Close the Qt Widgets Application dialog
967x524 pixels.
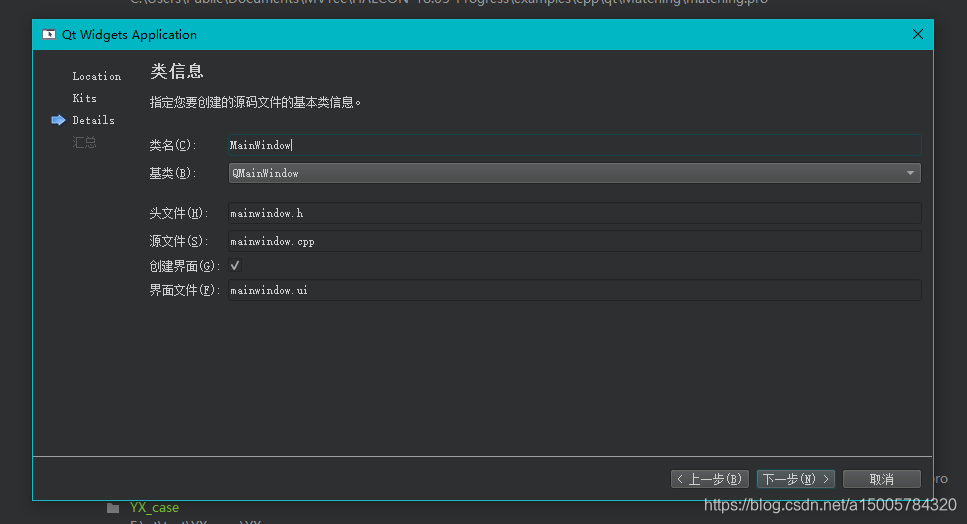918,35
